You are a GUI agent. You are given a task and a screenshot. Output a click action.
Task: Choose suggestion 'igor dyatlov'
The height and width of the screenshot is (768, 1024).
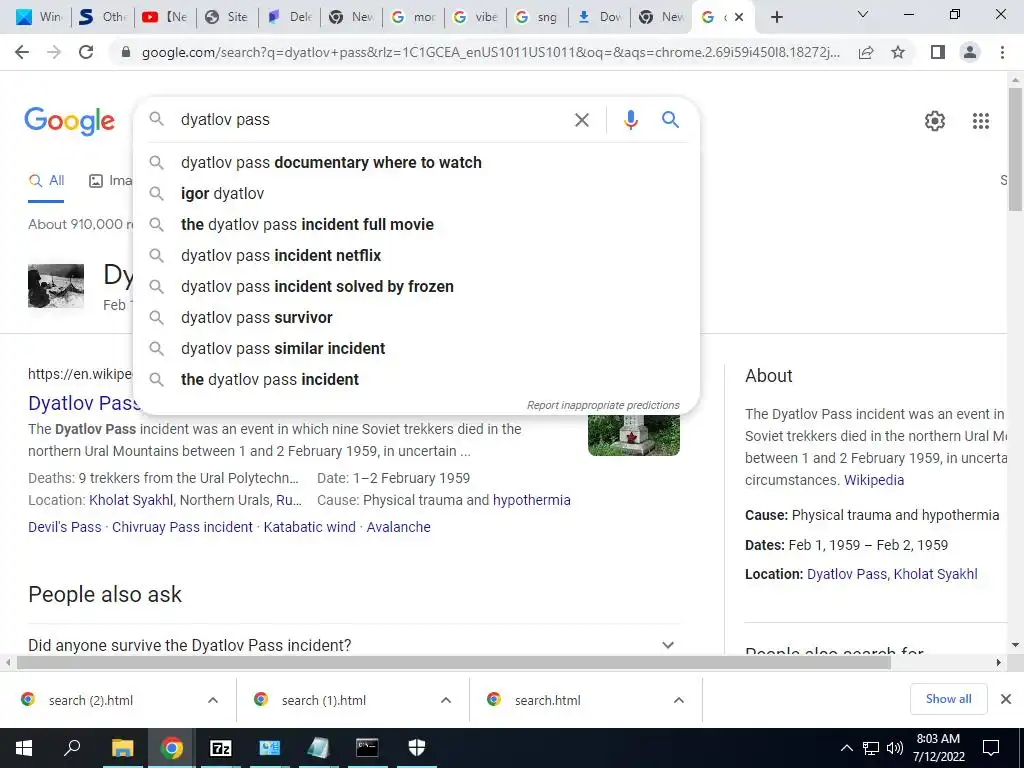click(x=417, y=193)
